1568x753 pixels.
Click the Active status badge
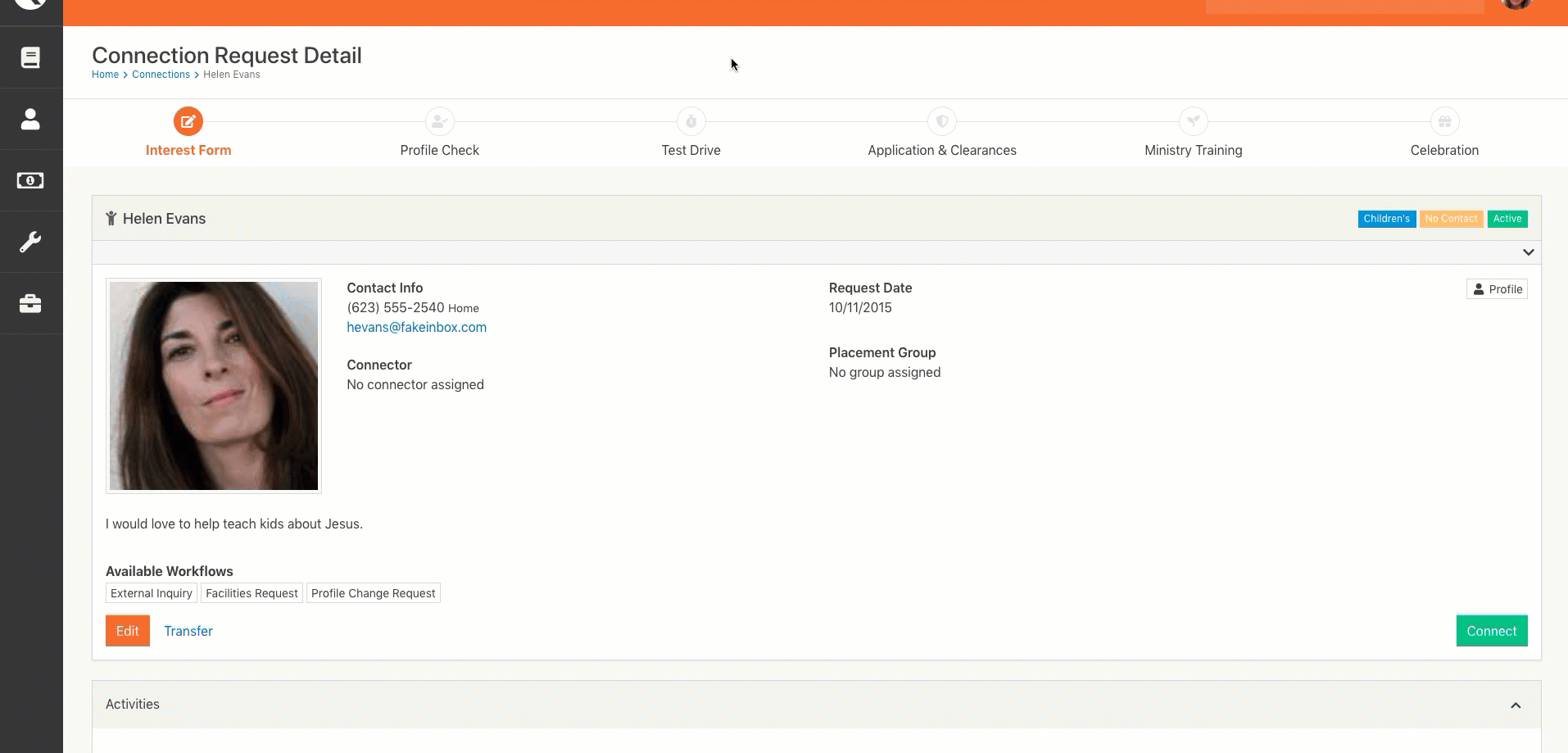(x=1507, y=219)
